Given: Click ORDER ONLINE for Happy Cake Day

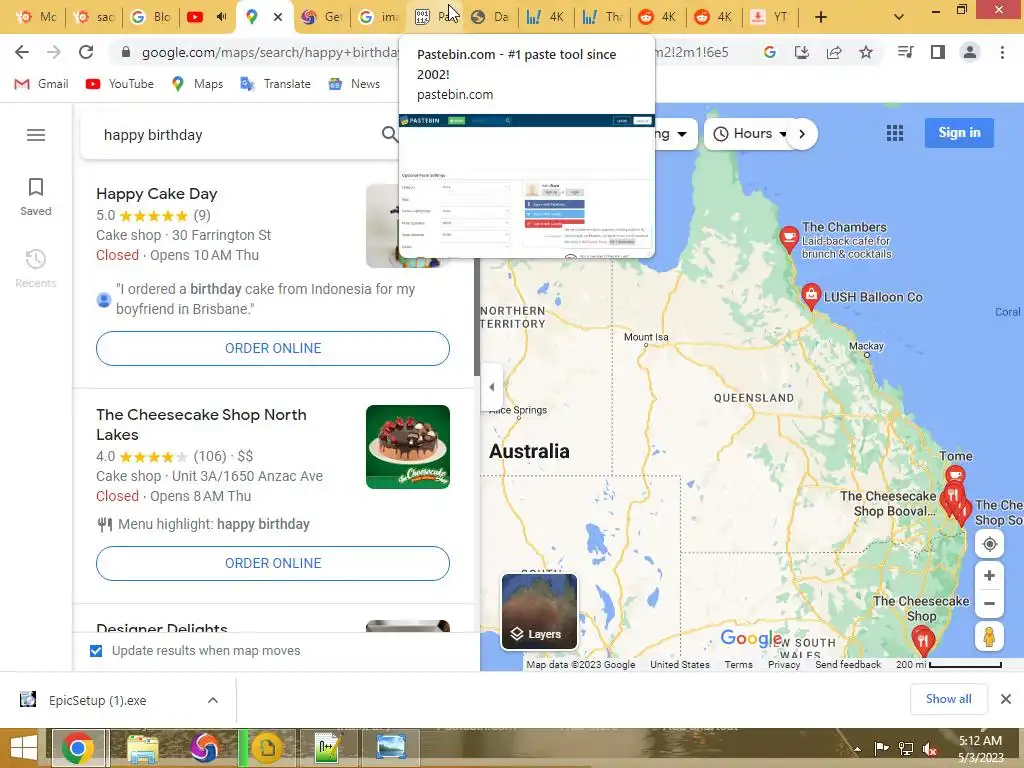Looking at the screenshot, I should click(x=273, y=348).
